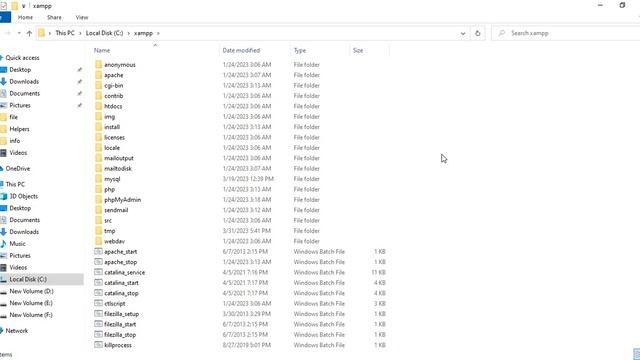This screenshot has height=360, width=640.
Task: Select the filezilla_setup batch file icon
Action: tap(98, 314)
